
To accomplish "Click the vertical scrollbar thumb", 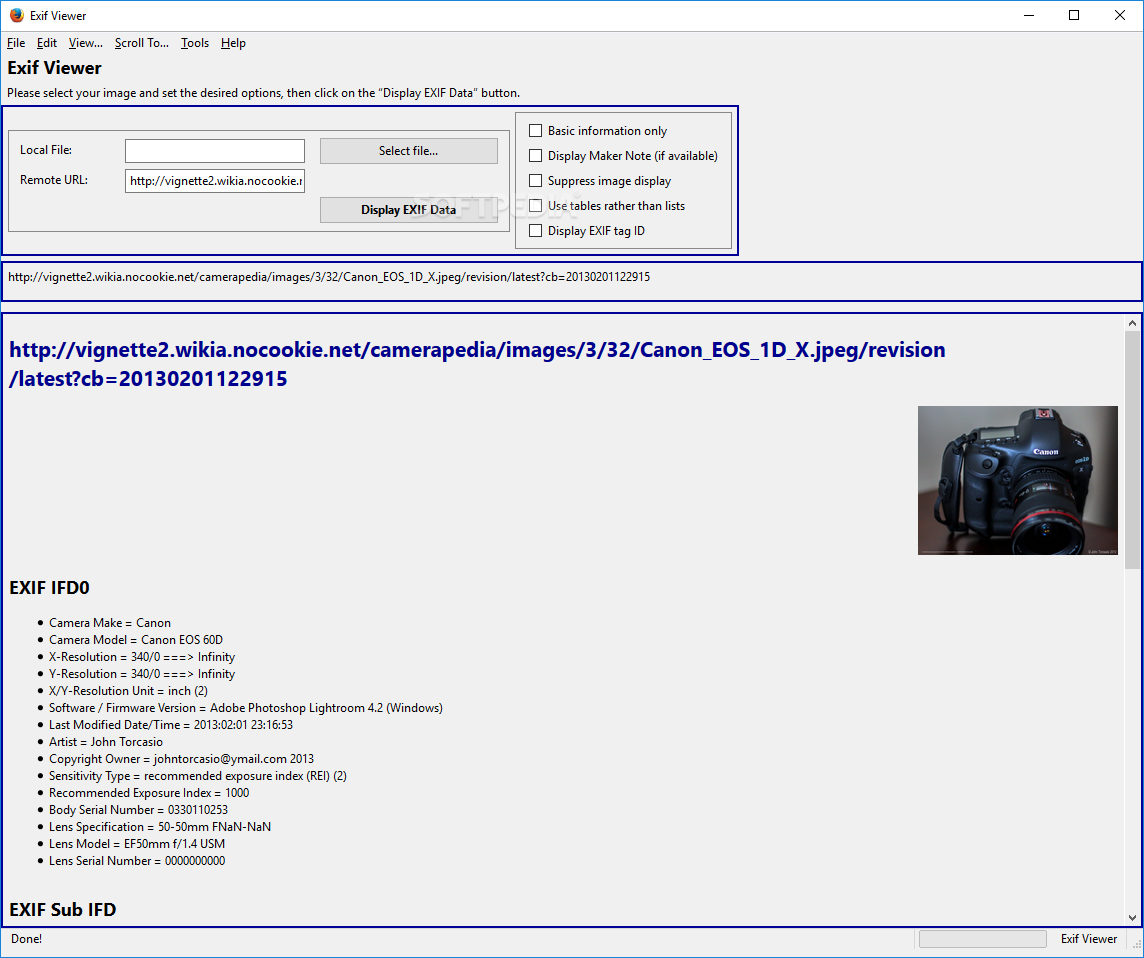I will (x=1132, y=449).
